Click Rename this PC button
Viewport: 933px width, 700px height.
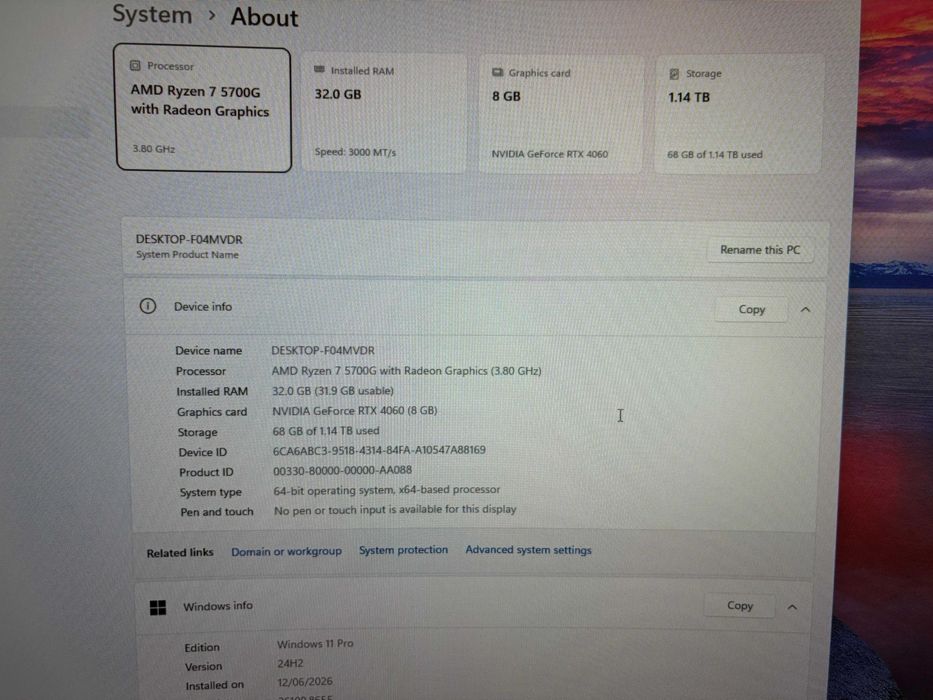click(x=760, y=250)
